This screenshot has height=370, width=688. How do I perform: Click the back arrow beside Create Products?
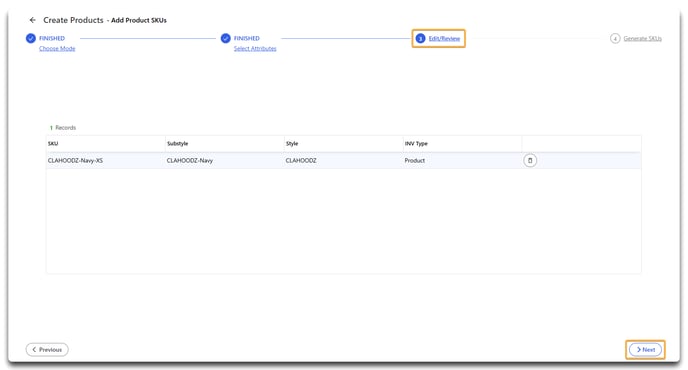tap(32, 20)
